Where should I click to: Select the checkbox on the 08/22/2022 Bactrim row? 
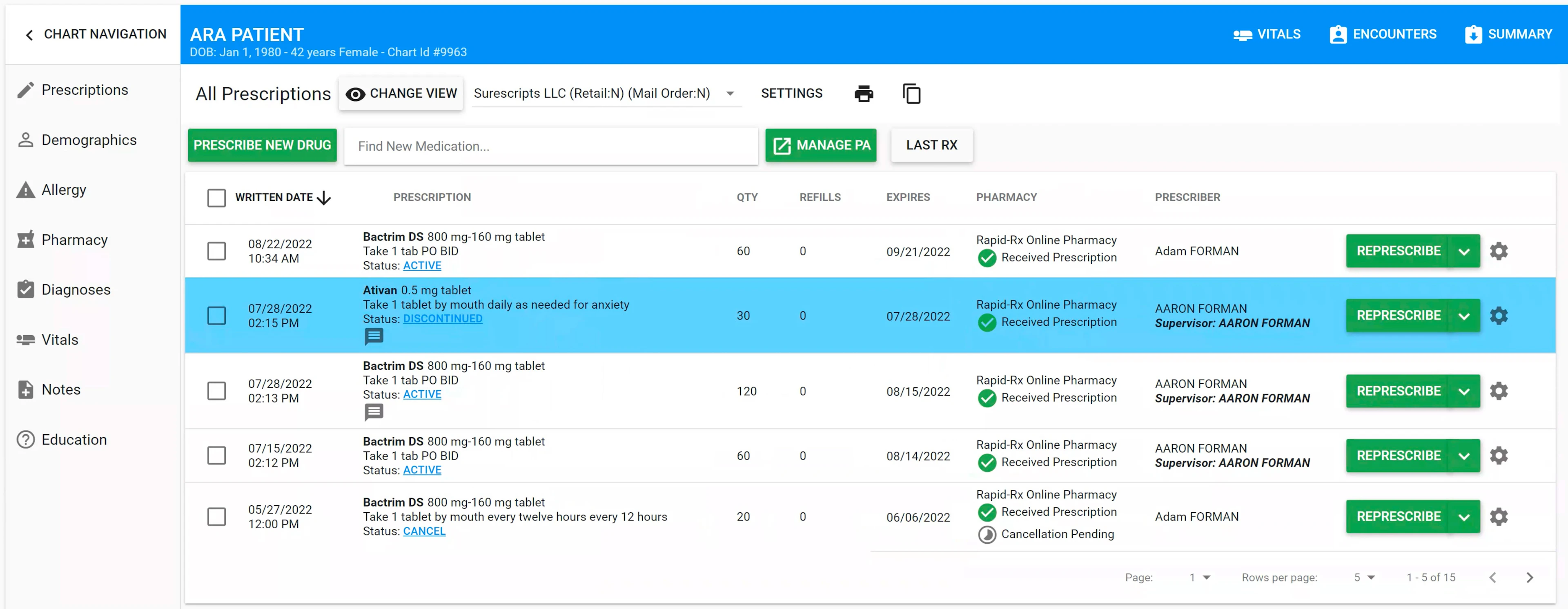coord(217,251)
